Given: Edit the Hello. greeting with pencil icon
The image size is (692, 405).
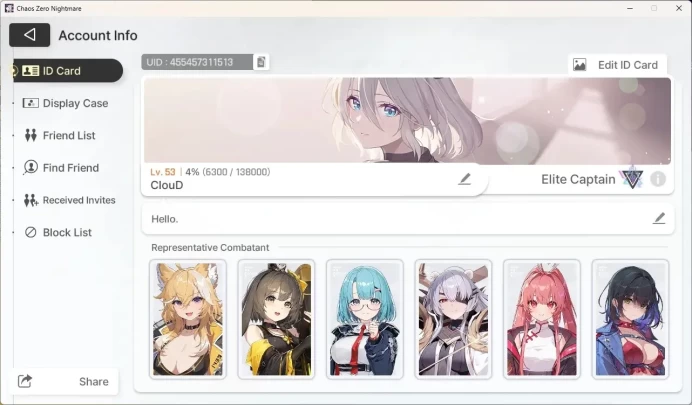Looking at the screenshot, I should [659, 218].
